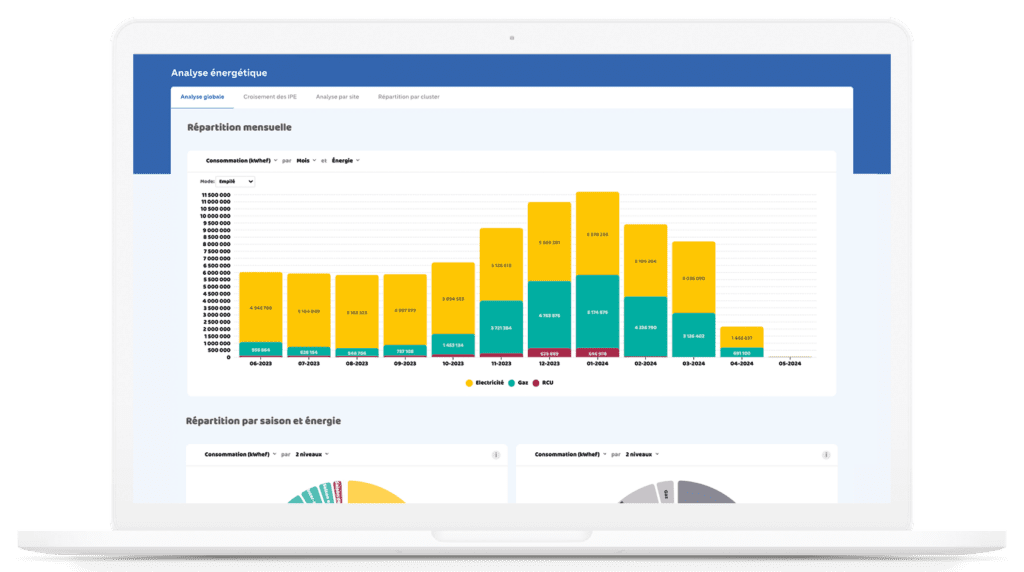
Task: Open the Mois grouping dropdown
Action: pos(305,160)
